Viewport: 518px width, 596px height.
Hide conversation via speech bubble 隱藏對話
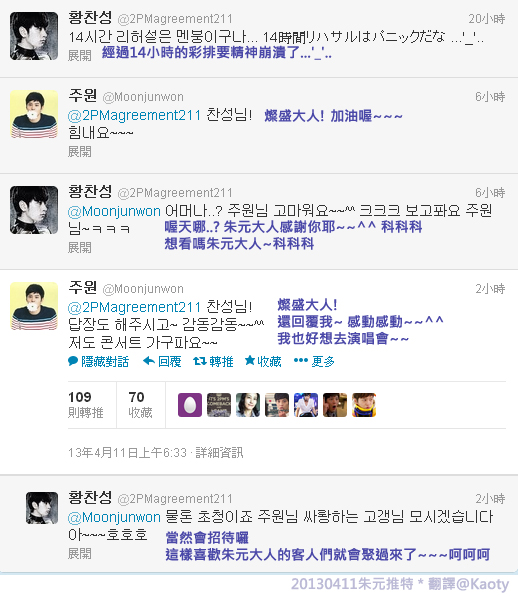[98, 361]
